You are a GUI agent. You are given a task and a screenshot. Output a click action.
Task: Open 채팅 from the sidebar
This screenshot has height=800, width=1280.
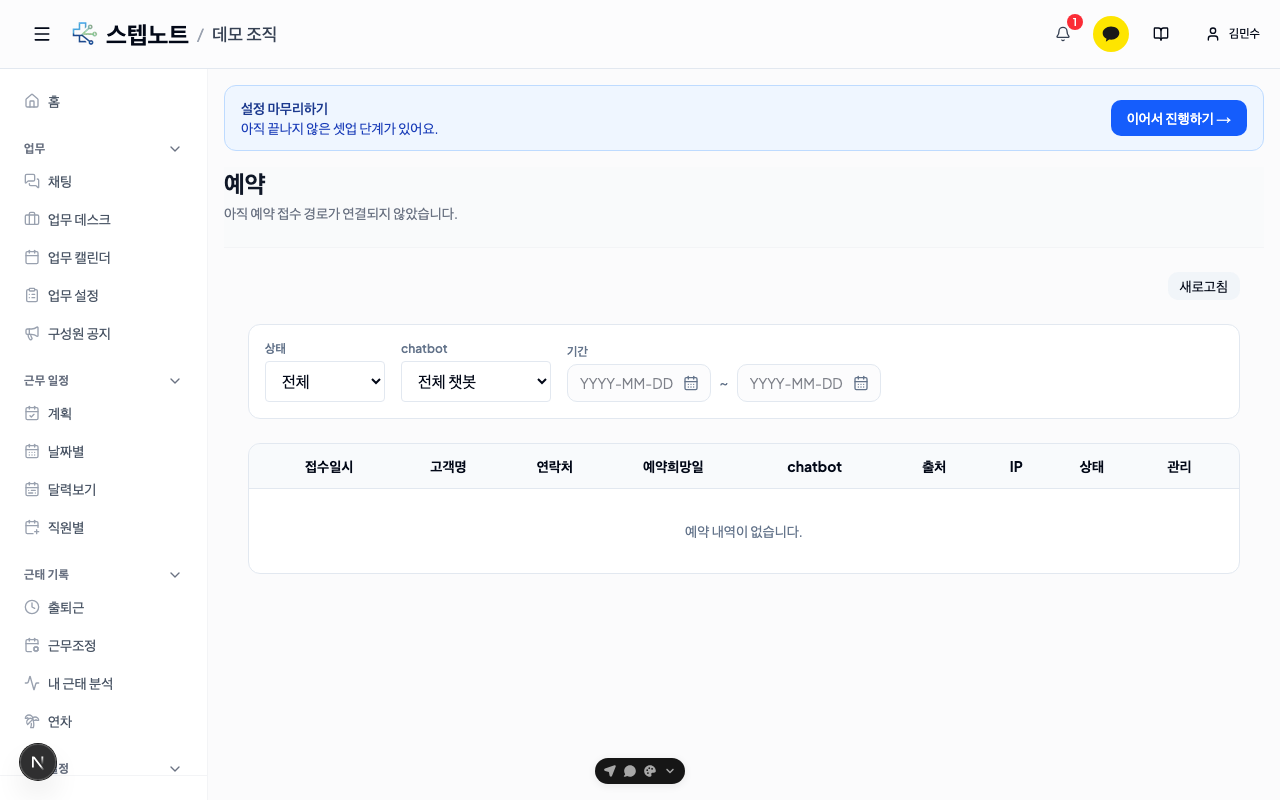[x=104, y=181]
